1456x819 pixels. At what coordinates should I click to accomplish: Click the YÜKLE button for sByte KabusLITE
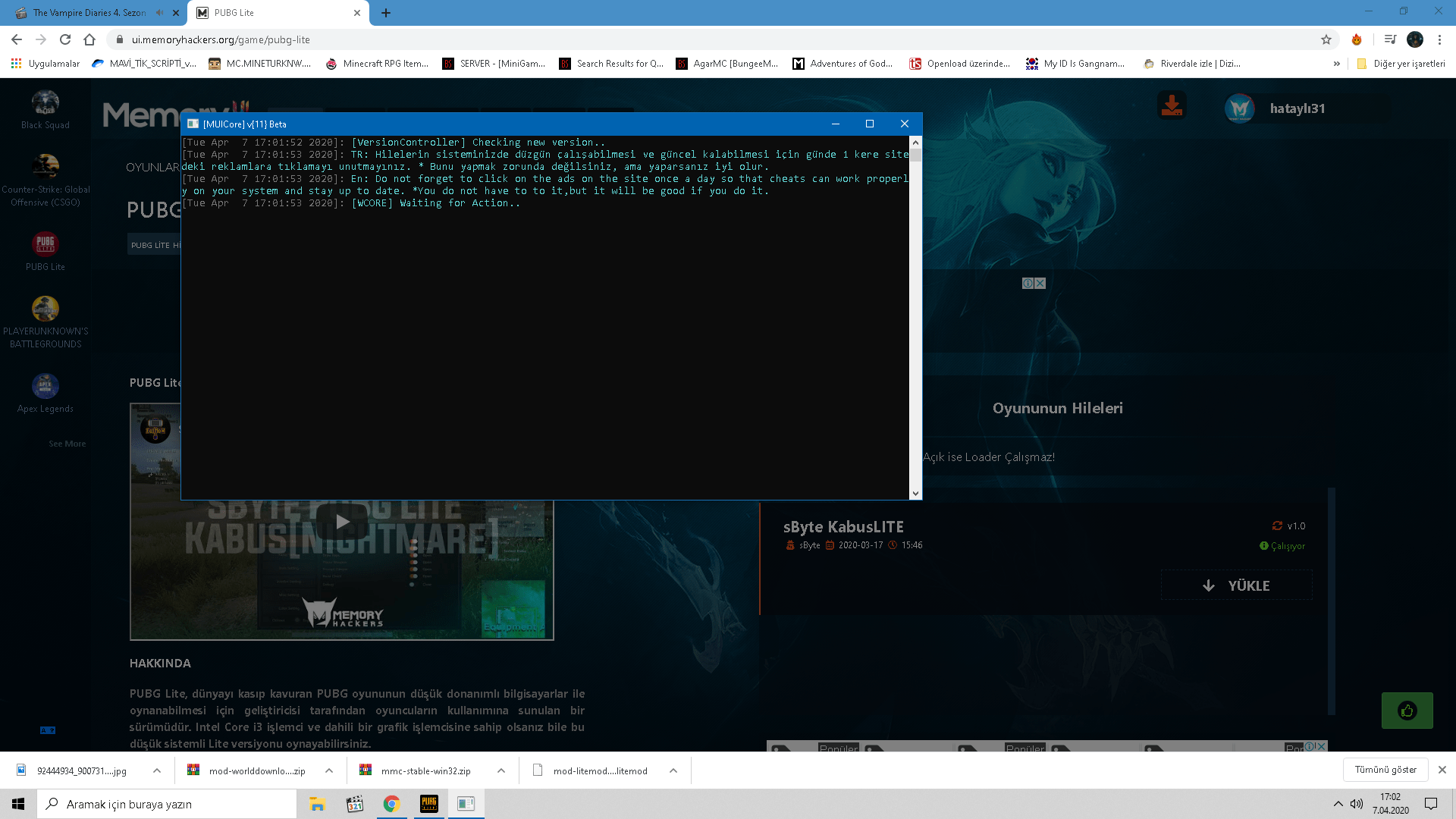(x=1237, y=585)
